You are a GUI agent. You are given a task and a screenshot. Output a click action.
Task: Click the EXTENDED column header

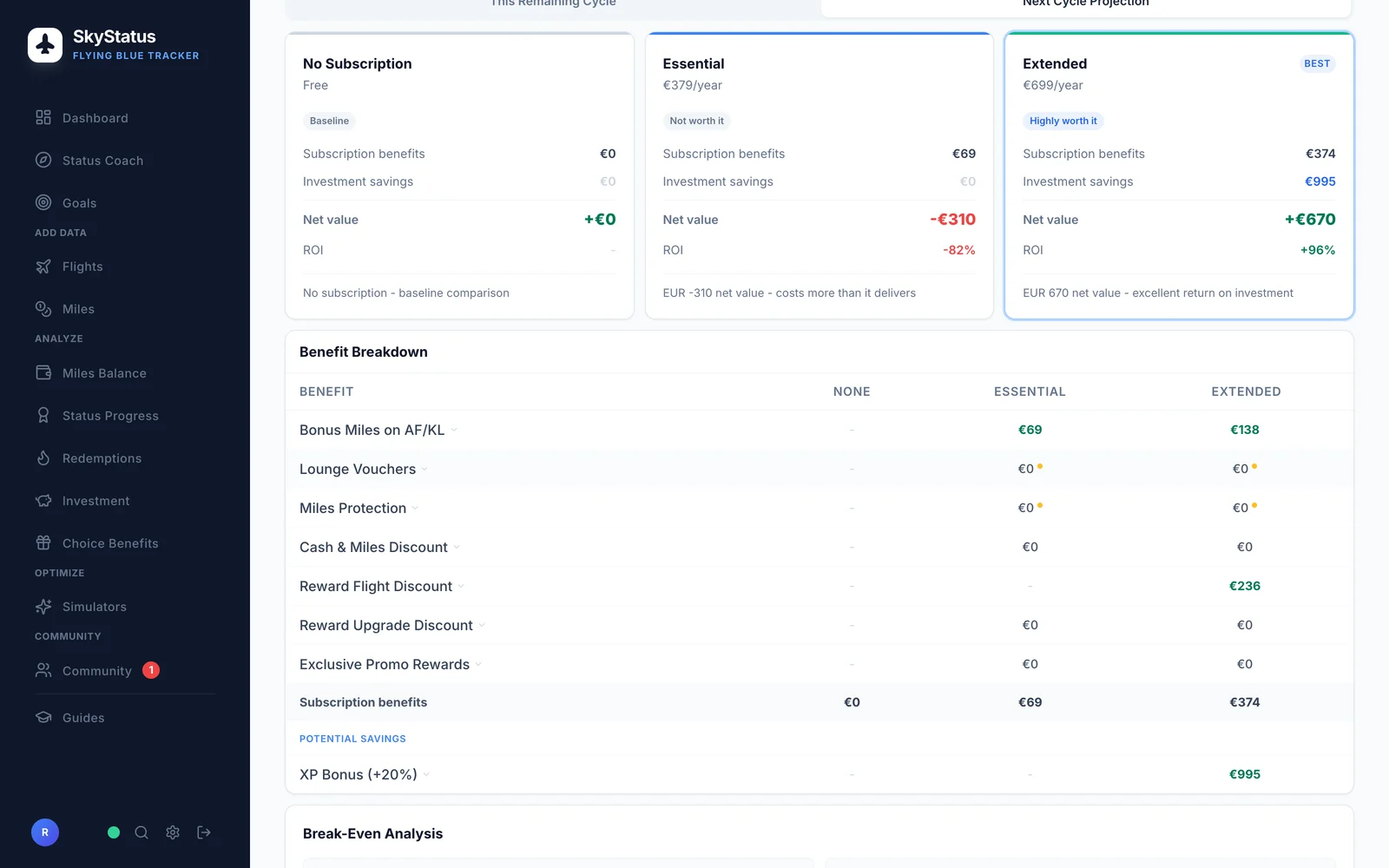pos(1246,391)
